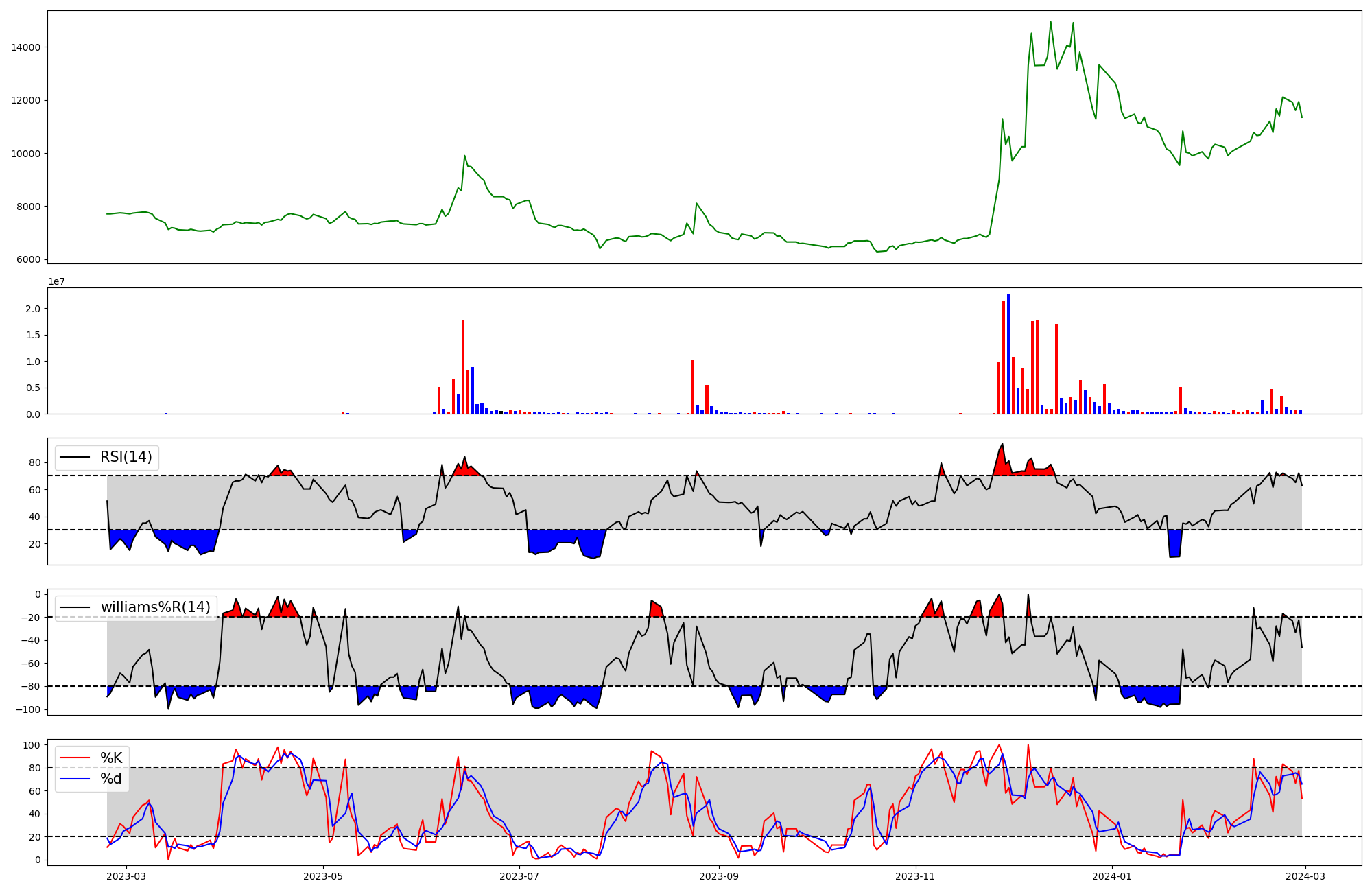Click the tall red June 2023 volume bar
Image resolution: width=1372 pixels, height=892 pixels.
[x=463, y=366]
